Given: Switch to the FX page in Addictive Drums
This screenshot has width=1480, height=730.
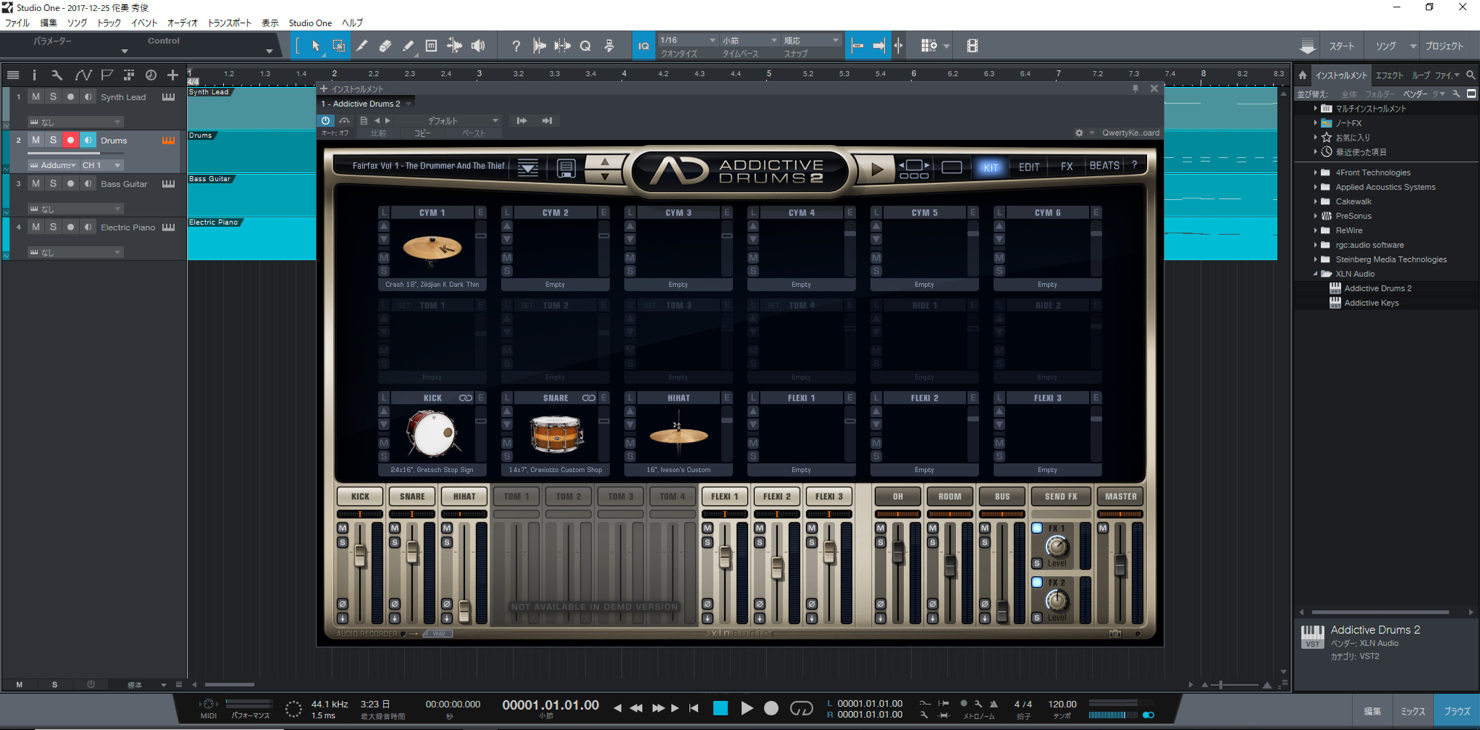Looking at the screenshot, I should (x=1067, y=167).
